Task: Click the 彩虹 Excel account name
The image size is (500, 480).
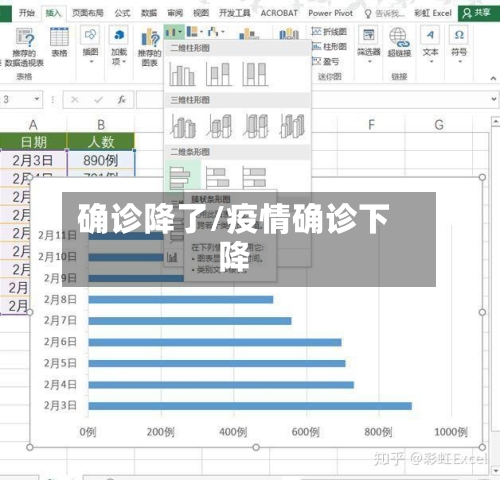Action: [433, 13]
